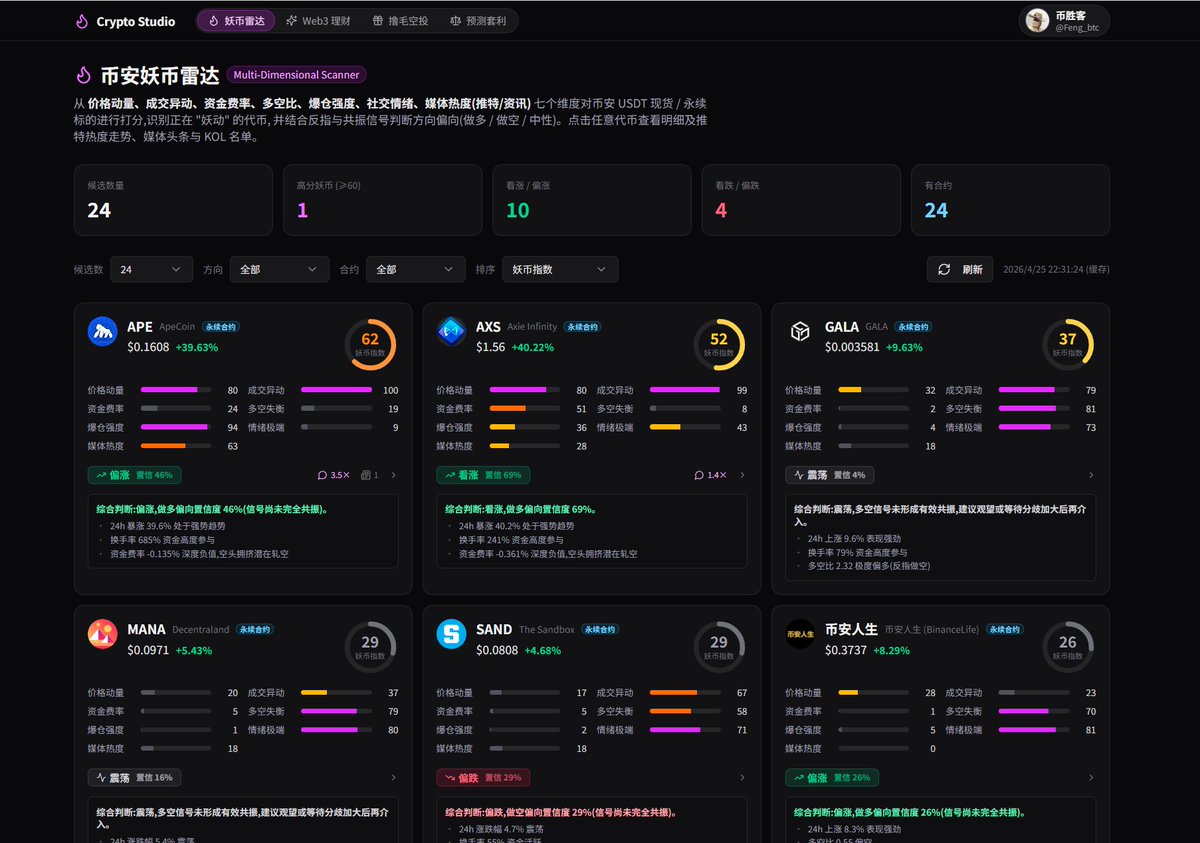
Task: Click the 币胜客 avatar picture
Action: [x=1038, y=21]
